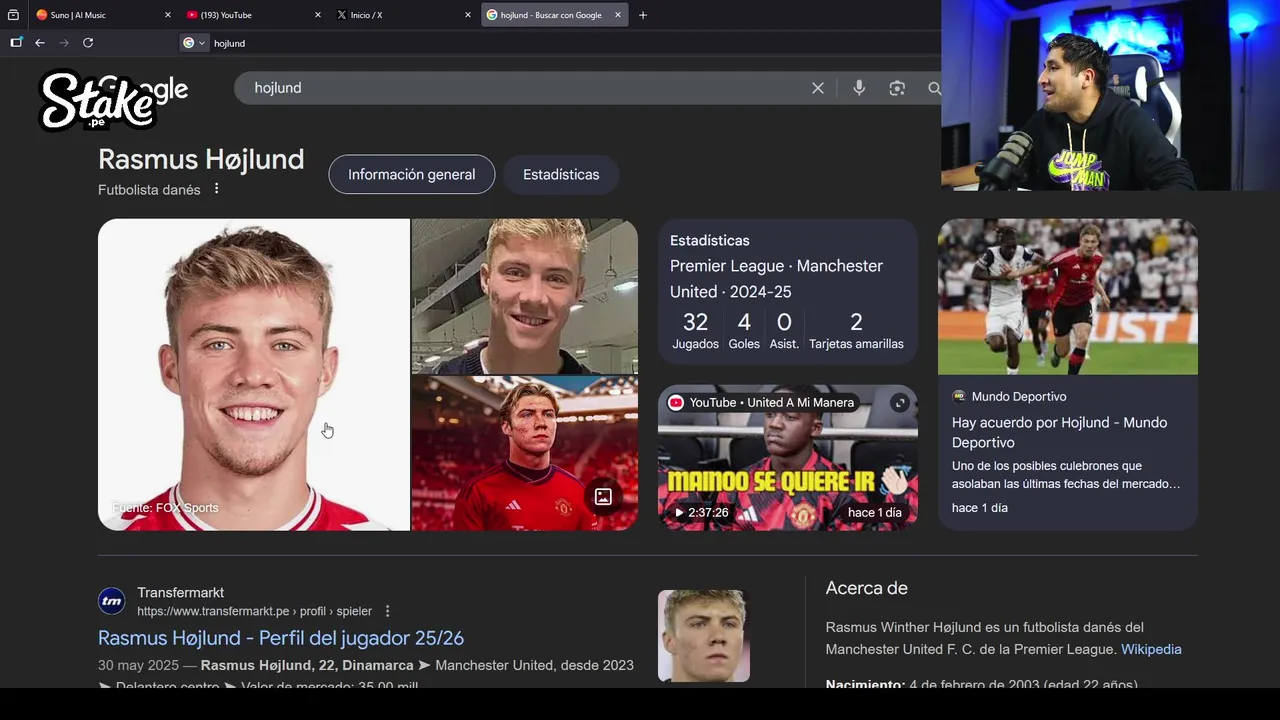Open the Información general tab
The width and height of the screenshot is (1280, 720).
click(x=411, y=174)
